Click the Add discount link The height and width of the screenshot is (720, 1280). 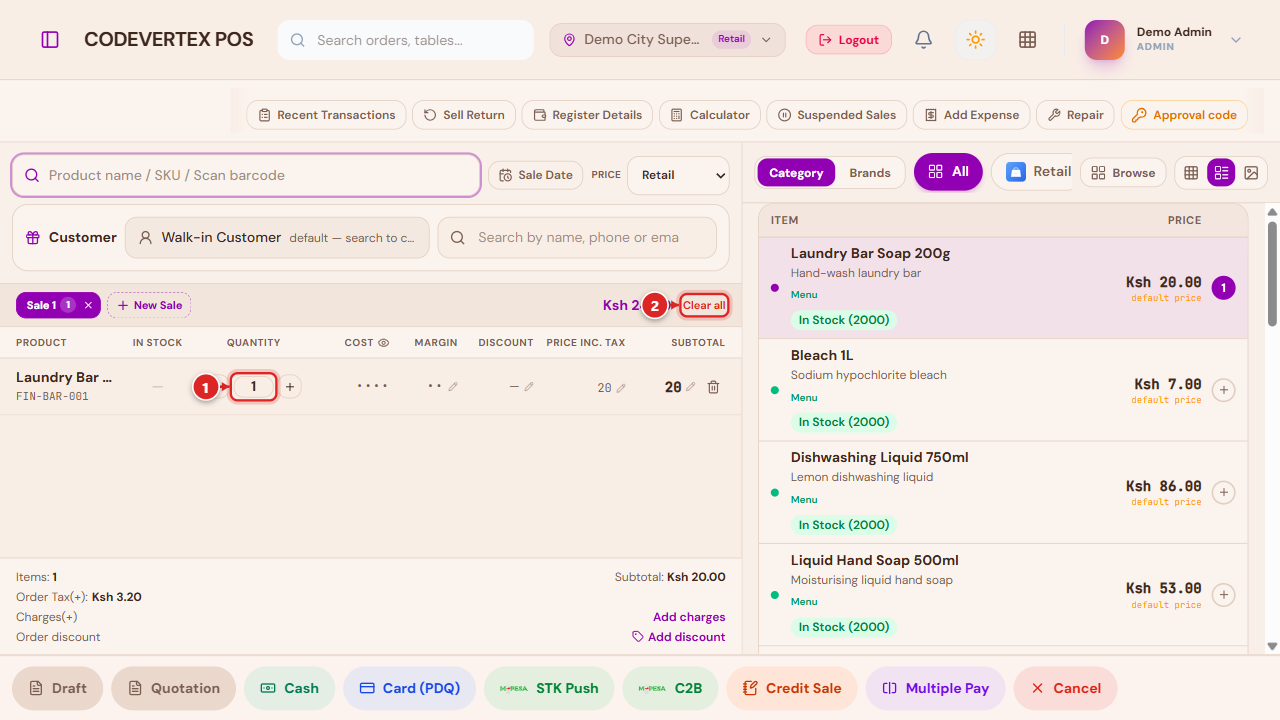(679, 637)
